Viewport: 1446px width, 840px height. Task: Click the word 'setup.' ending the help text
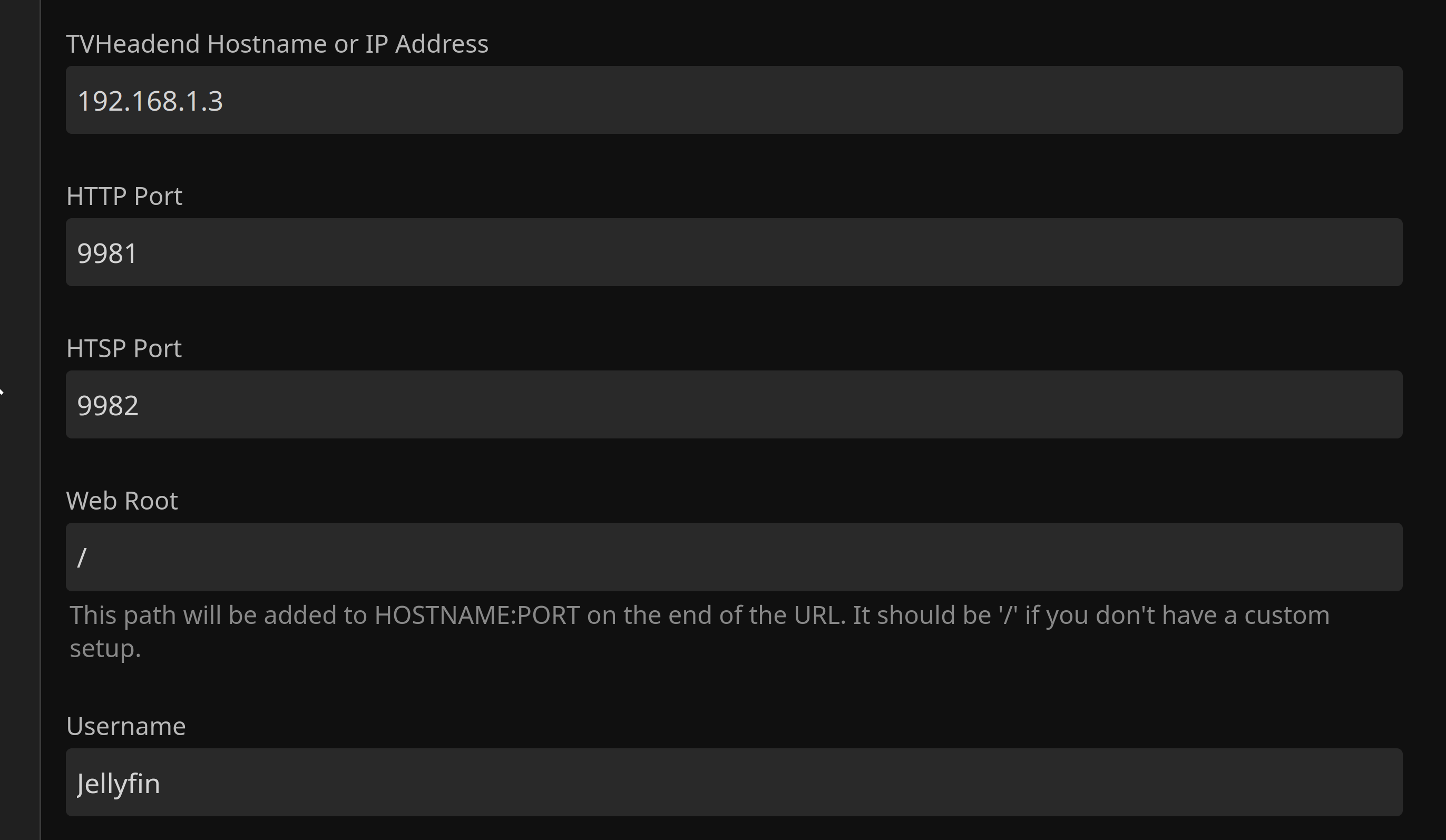tap(105, 649)
